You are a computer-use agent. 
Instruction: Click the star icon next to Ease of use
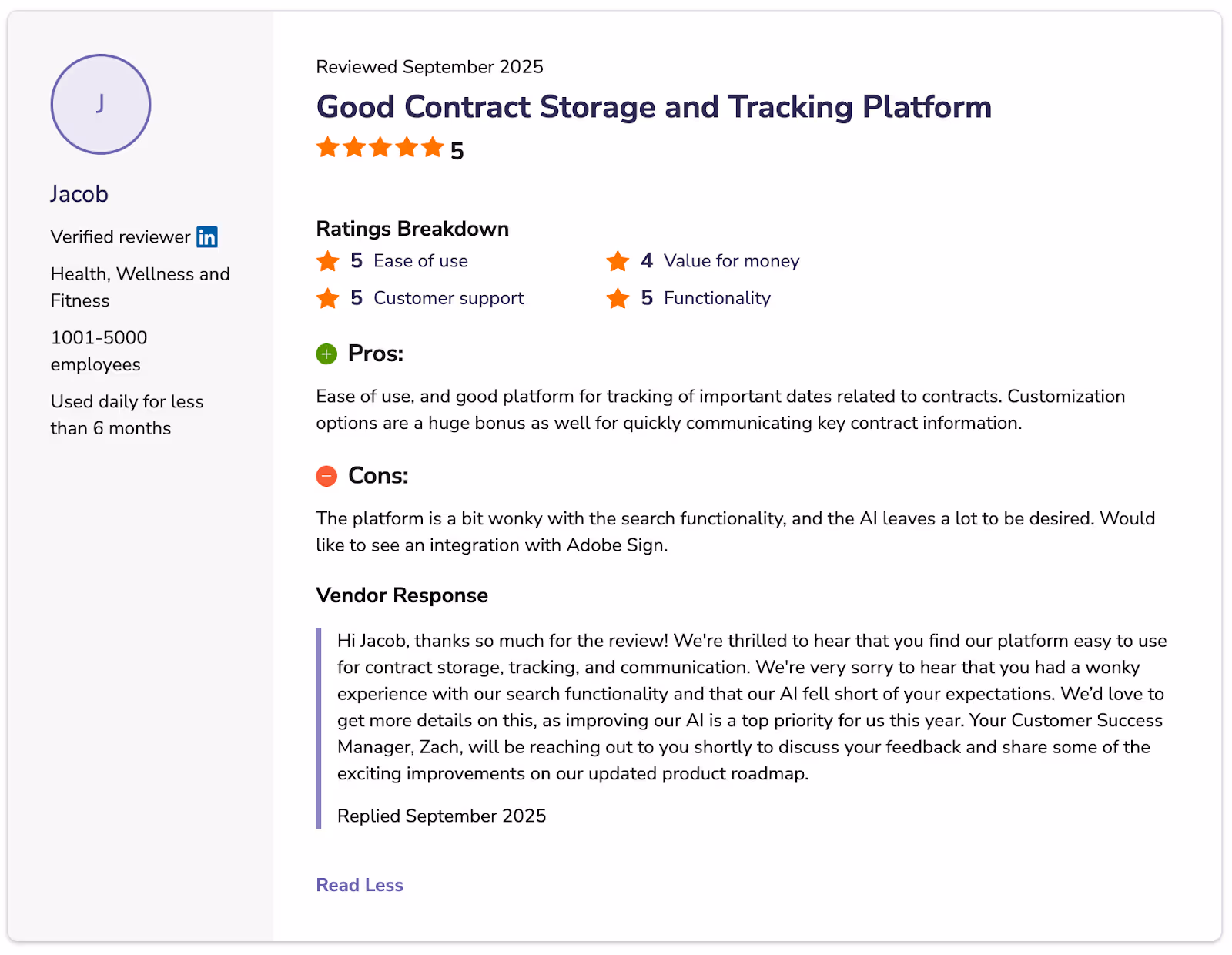pyautogui.click(x=328, y=261)
